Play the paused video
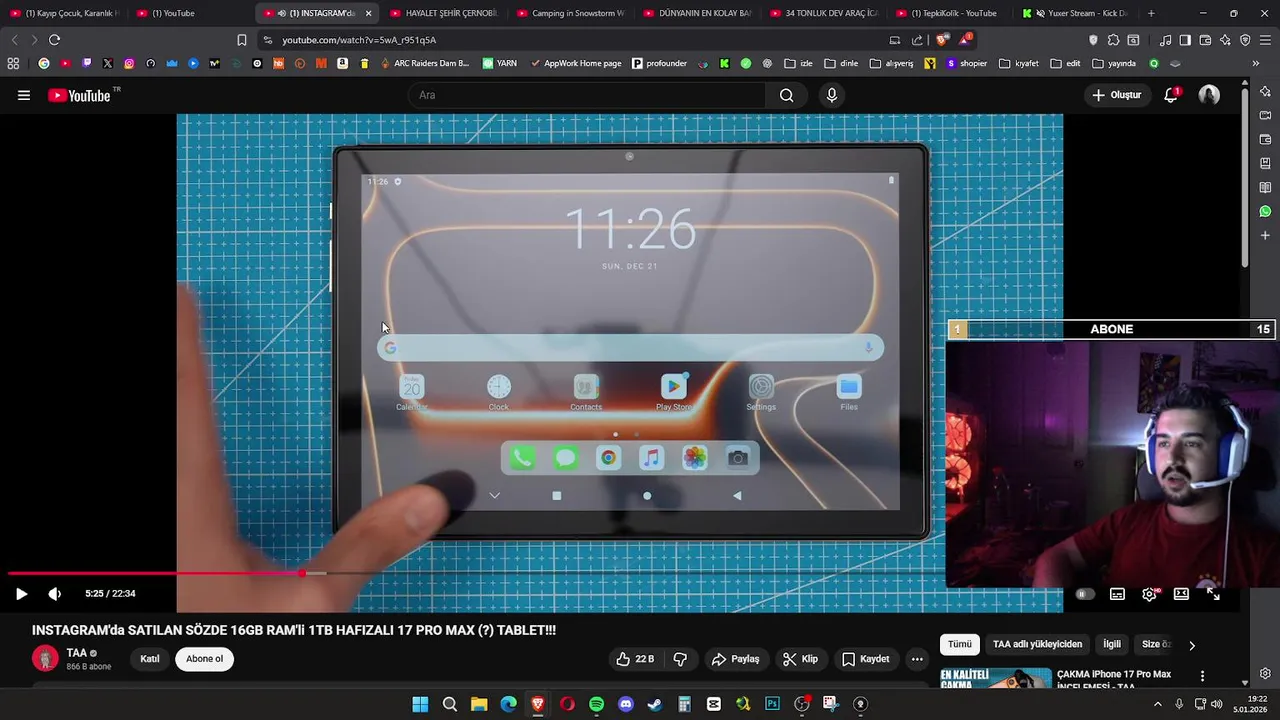Viewport: 1280px width, 720px height. tap(21, 593)
